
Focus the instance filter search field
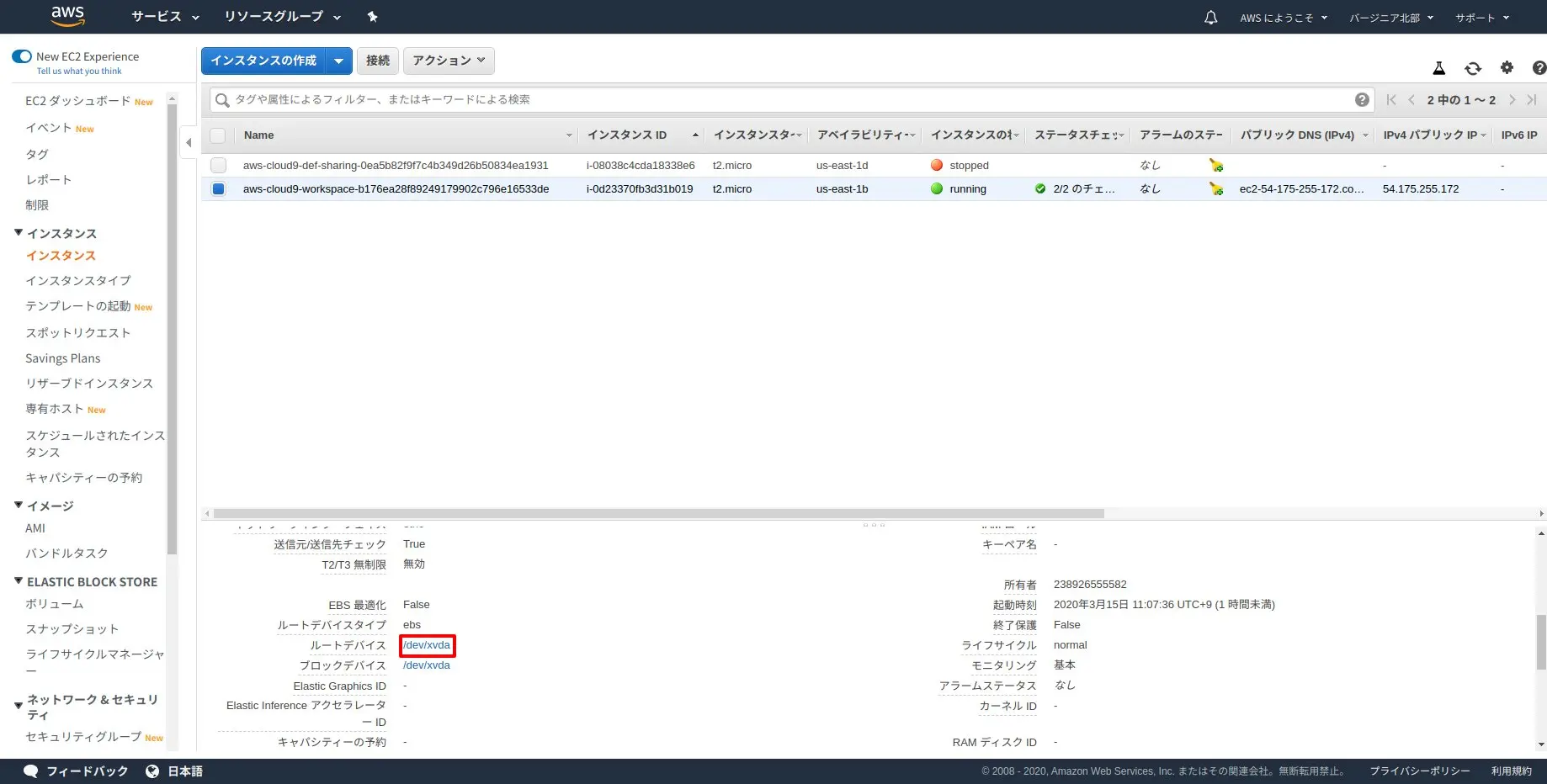tap(791, 99)
